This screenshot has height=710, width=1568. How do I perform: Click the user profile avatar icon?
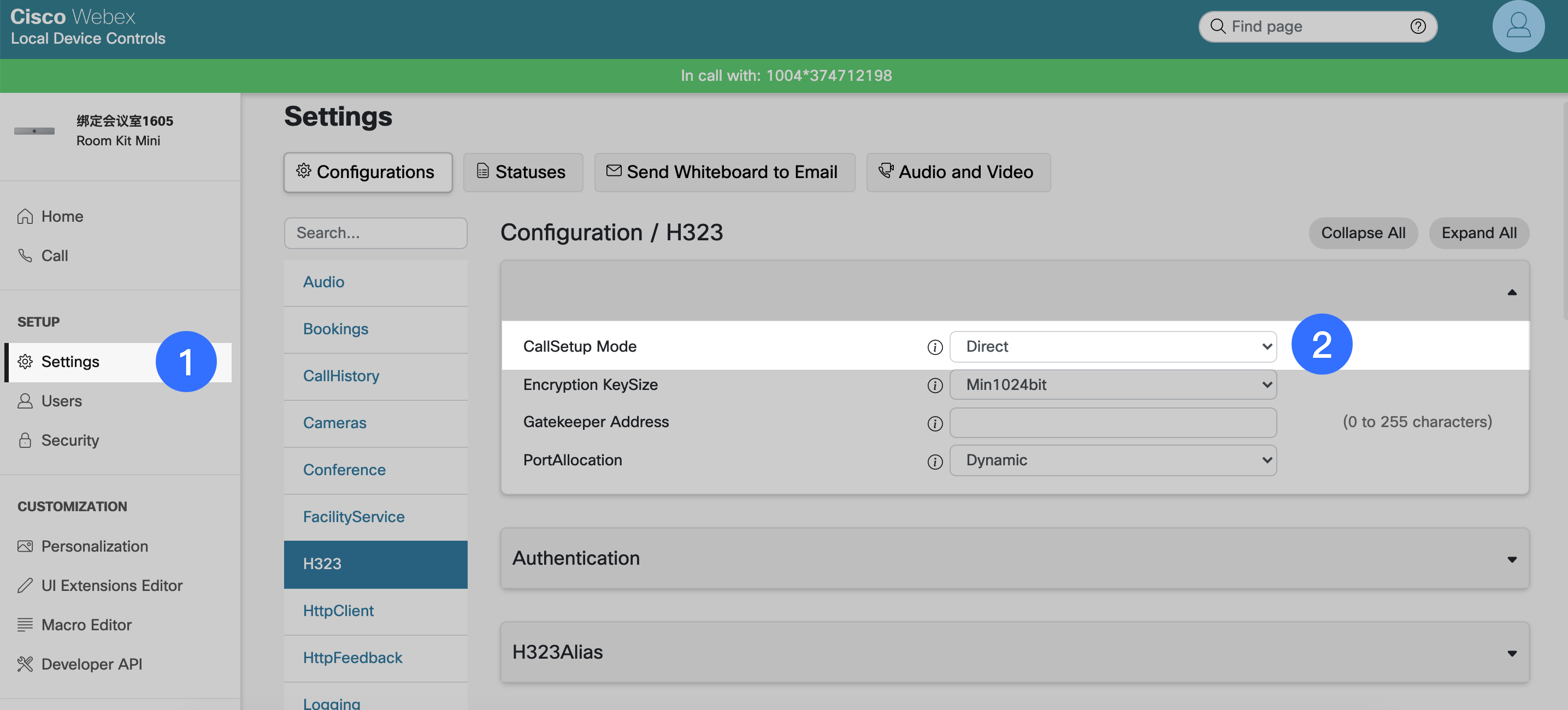point(1518,26)
